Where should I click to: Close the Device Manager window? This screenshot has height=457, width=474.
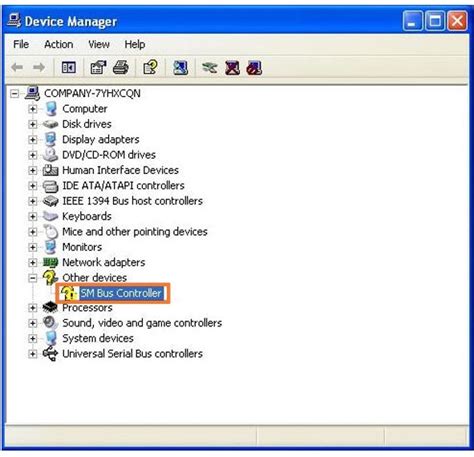click(457, 21)
